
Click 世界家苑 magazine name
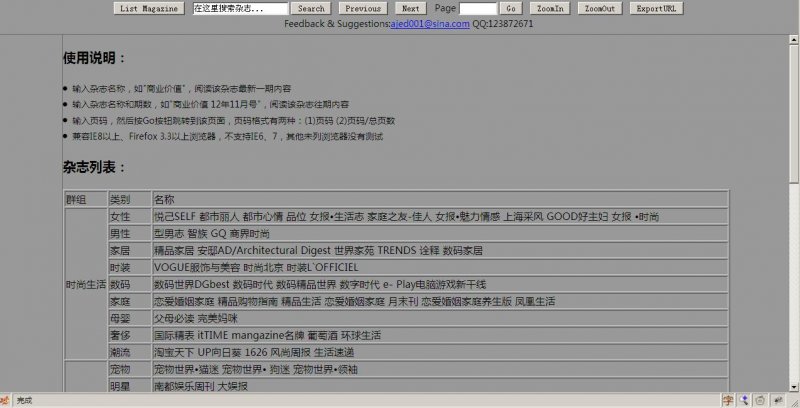(x=354, y=250)
